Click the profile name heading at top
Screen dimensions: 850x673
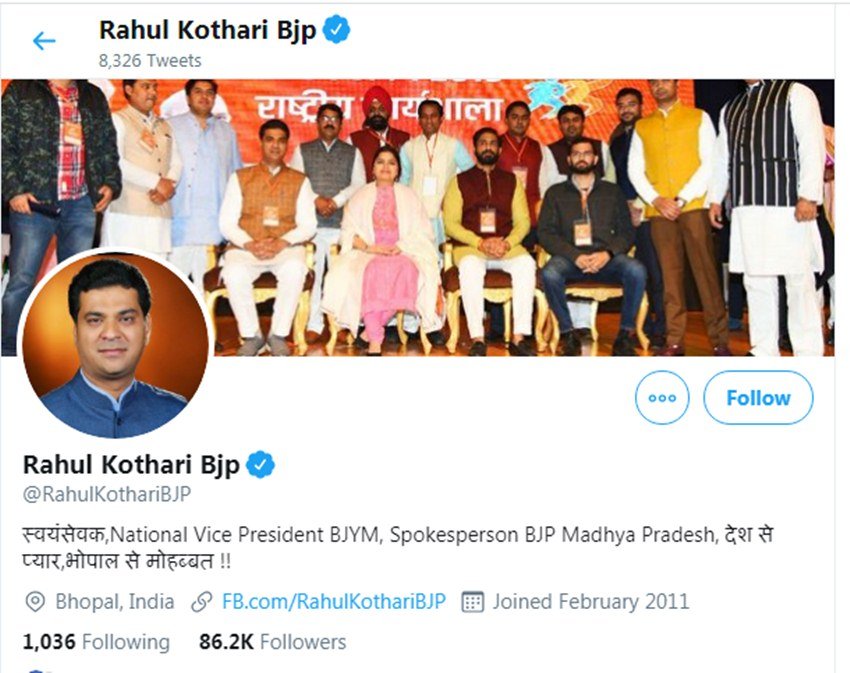tap(208, 30)
